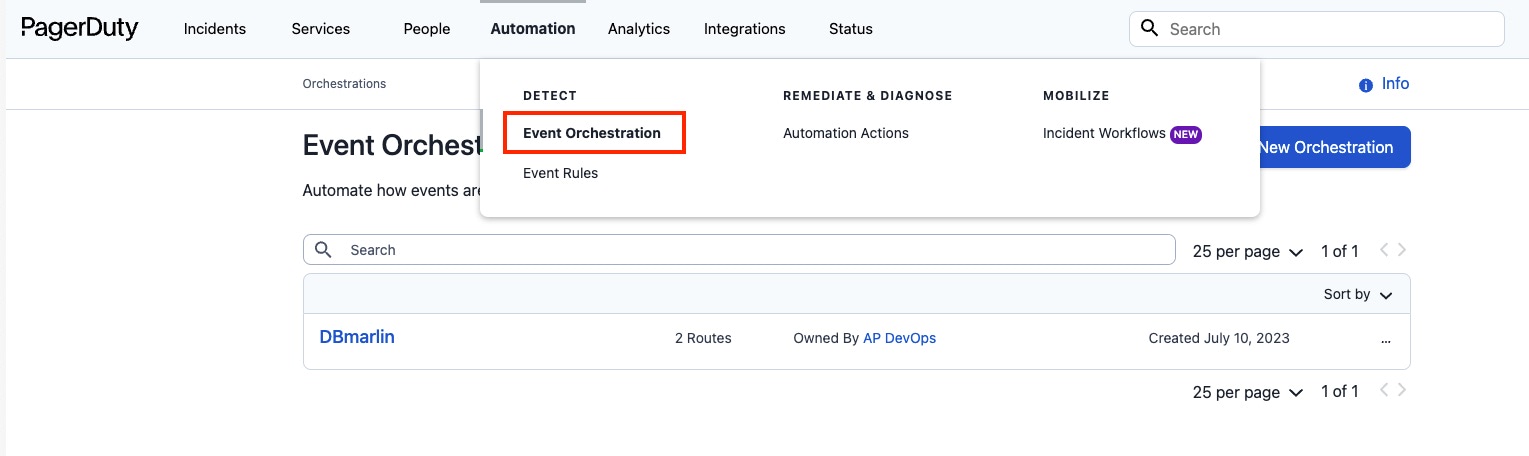Click the top 1 of 1 page indicator
1529x456 pixels.
pyautogui.click(x=1340, y=251)
